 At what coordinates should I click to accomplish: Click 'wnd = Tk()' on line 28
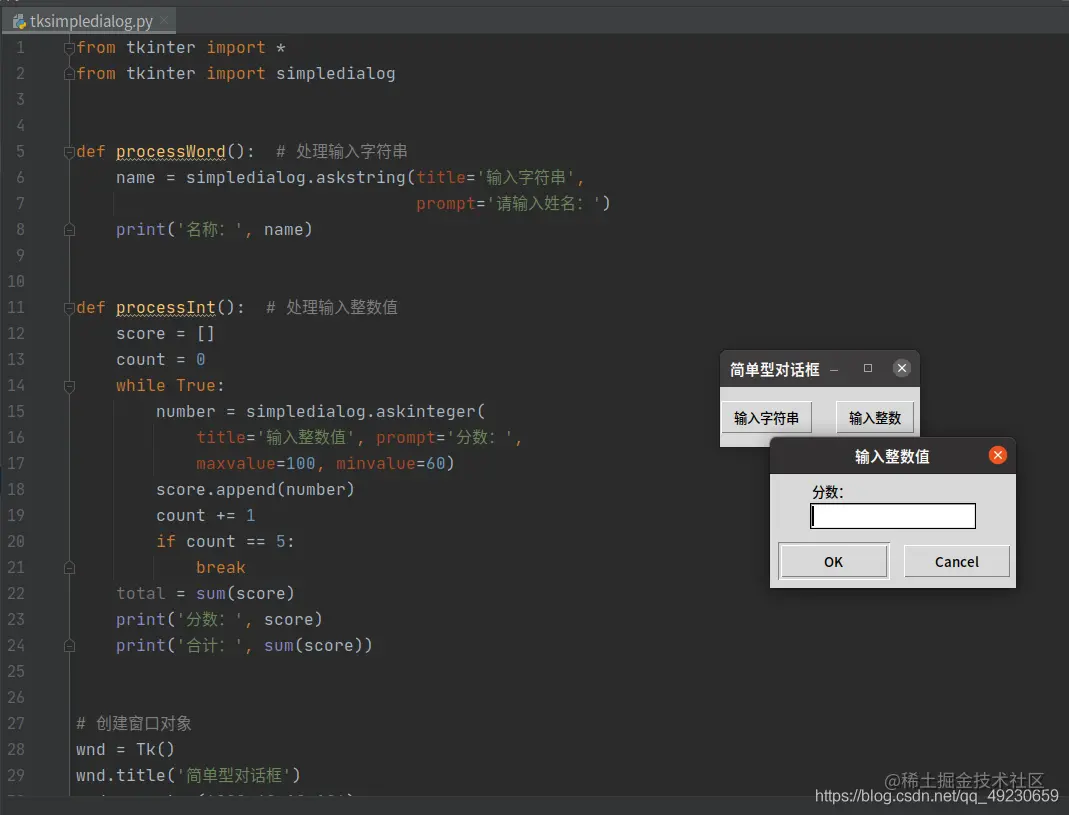pyautogui.click(x=125, y=749)
